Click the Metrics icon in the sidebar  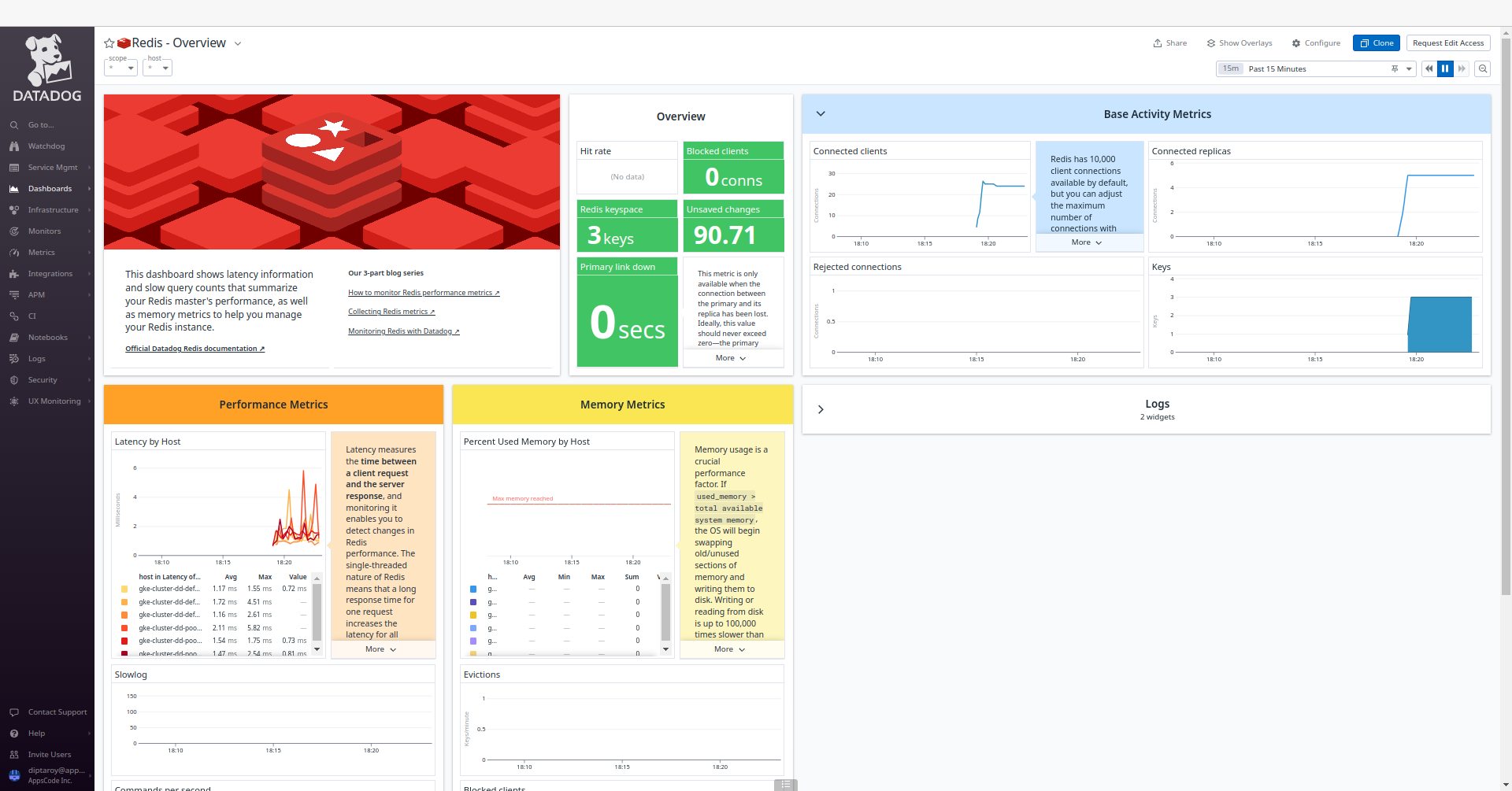pyautogui.click(x=13, y=252)
